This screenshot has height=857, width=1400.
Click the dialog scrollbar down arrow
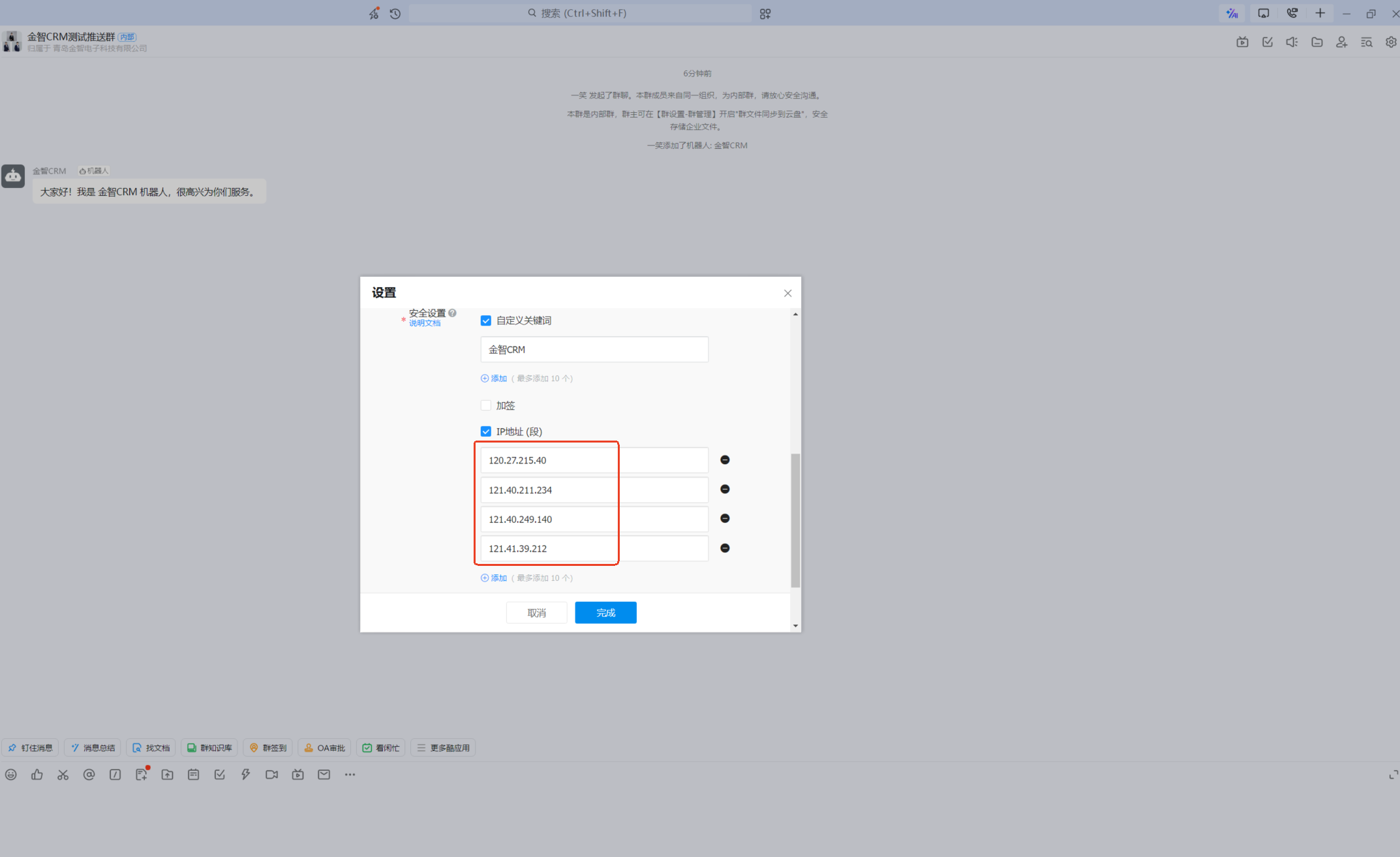click(795, 625)
